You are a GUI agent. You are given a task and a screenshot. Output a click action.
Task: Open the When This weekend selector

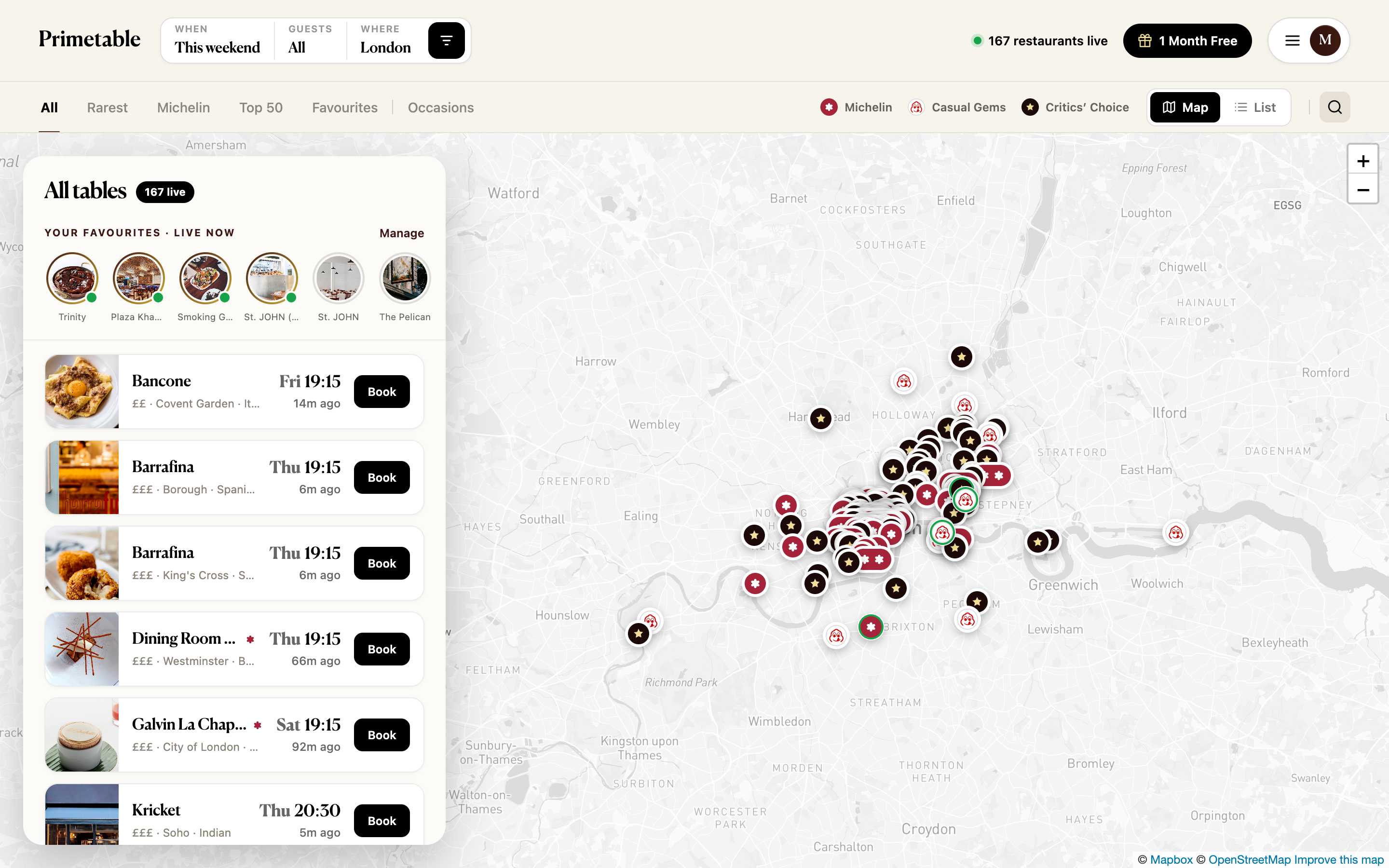coord(218,40)
